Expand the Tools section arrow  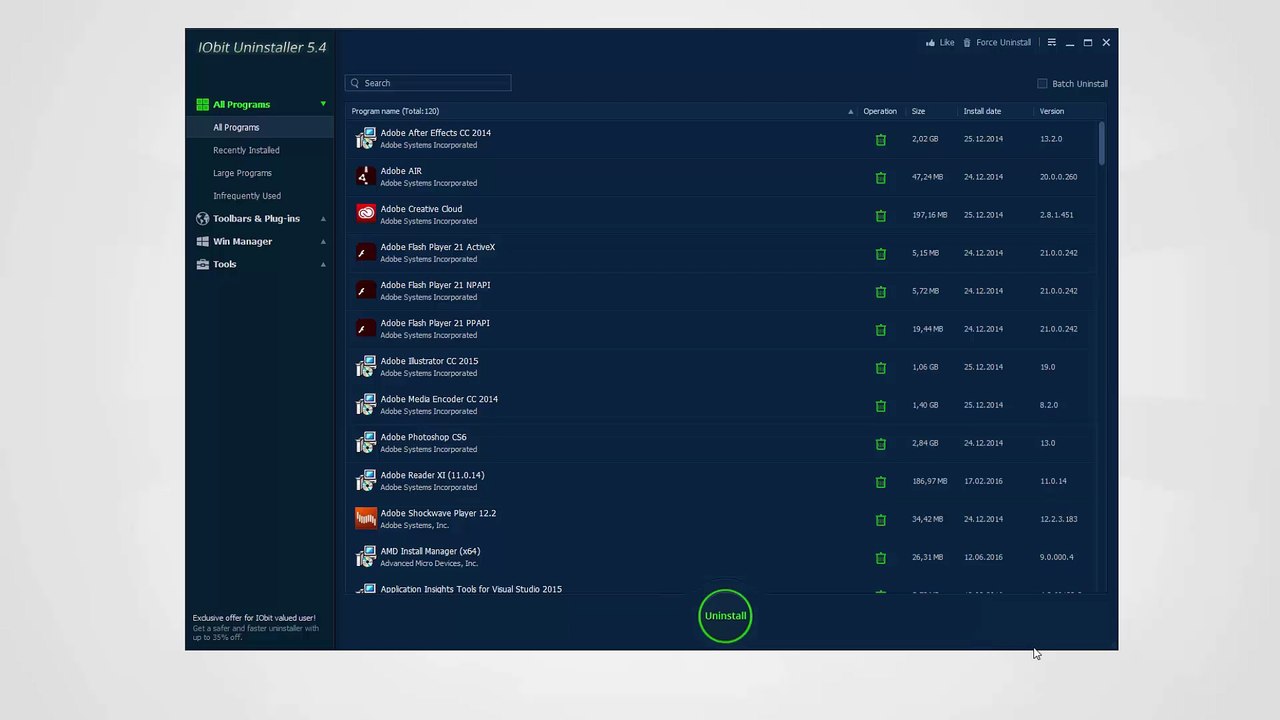pos(323,264)
